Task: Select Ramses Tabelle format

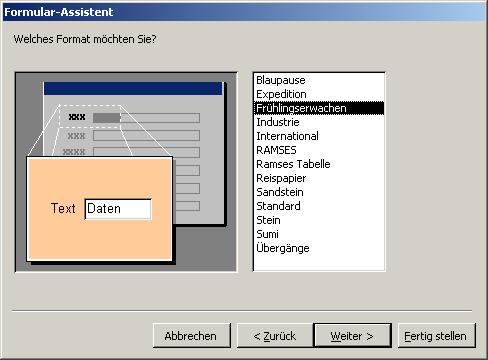Action: 319,164
